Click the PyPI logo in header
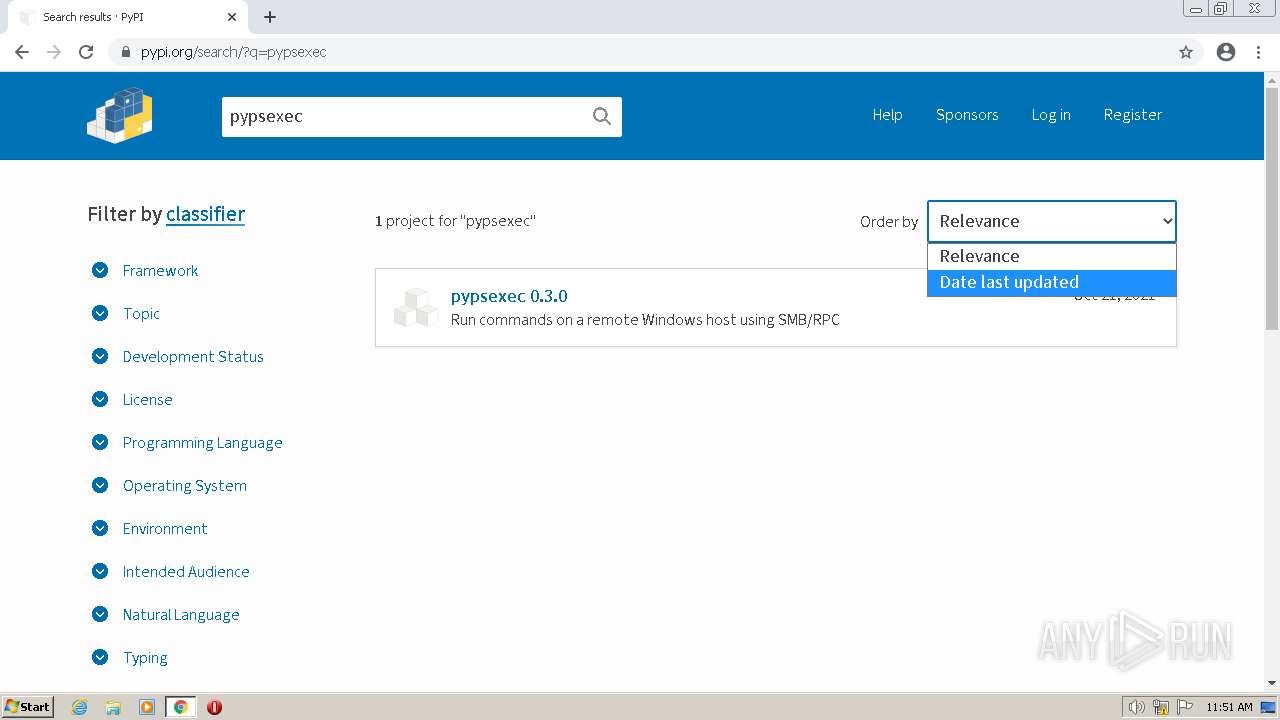1280x720 pixels. point(120,115)
